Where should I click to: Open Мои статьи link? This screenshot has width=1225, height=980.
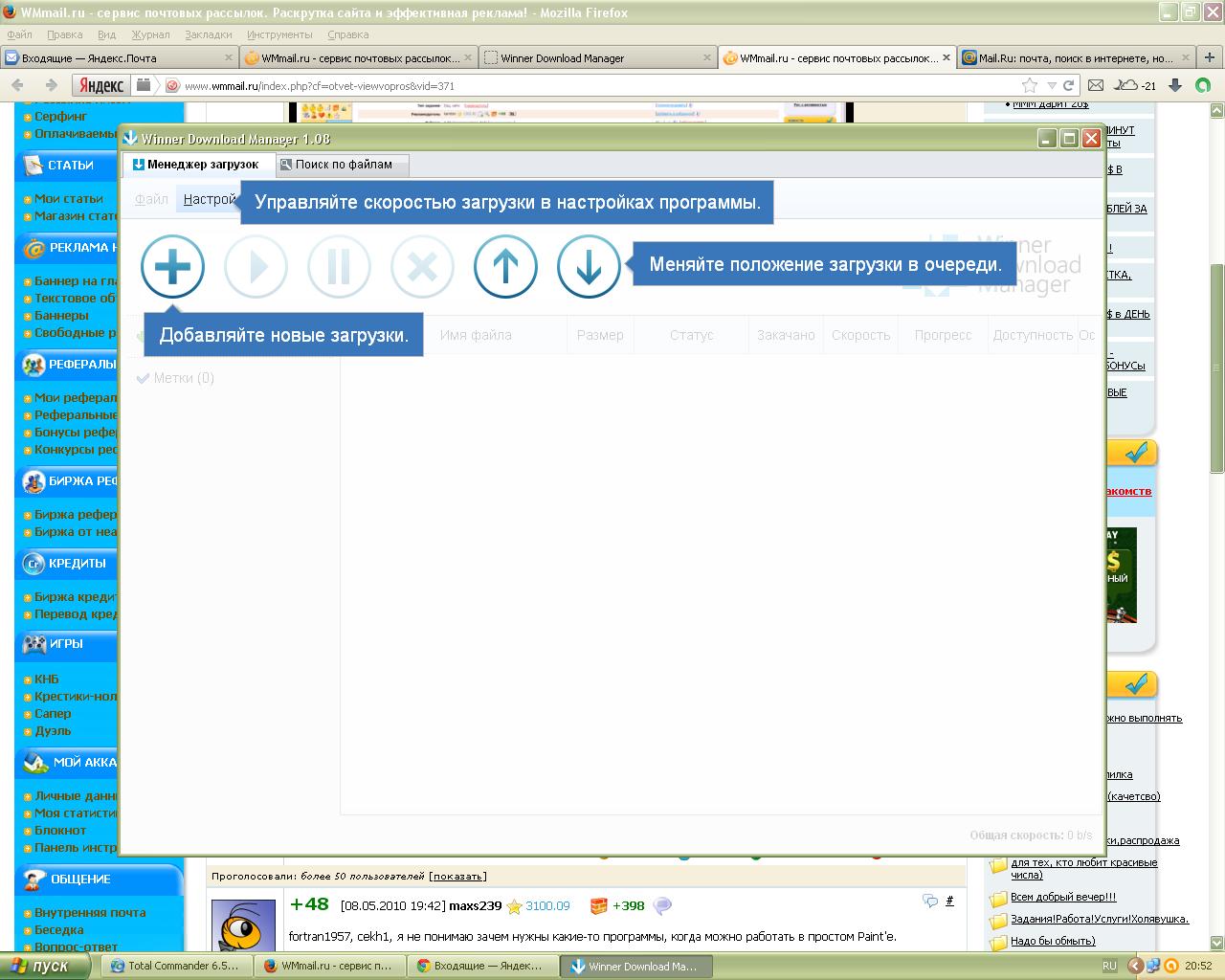(69, 198)
